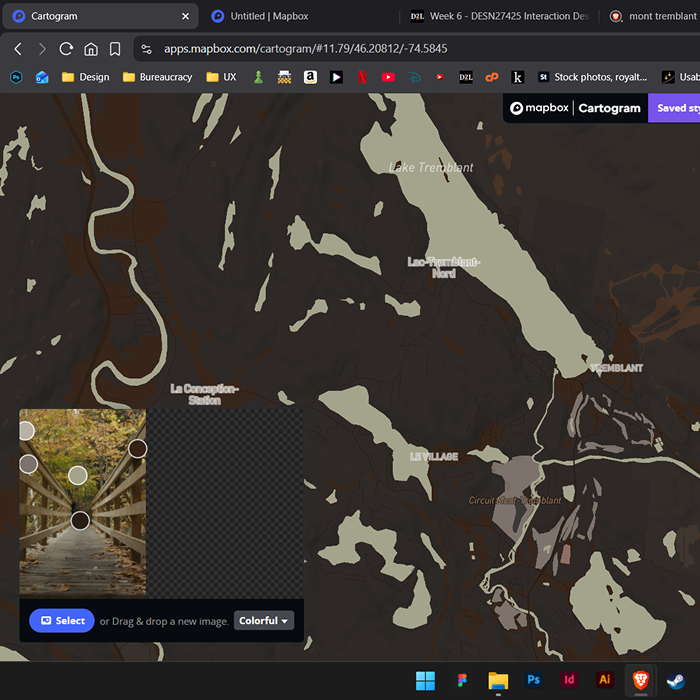Click the Lac-Tremblant-Nord map label

(444, 267)
